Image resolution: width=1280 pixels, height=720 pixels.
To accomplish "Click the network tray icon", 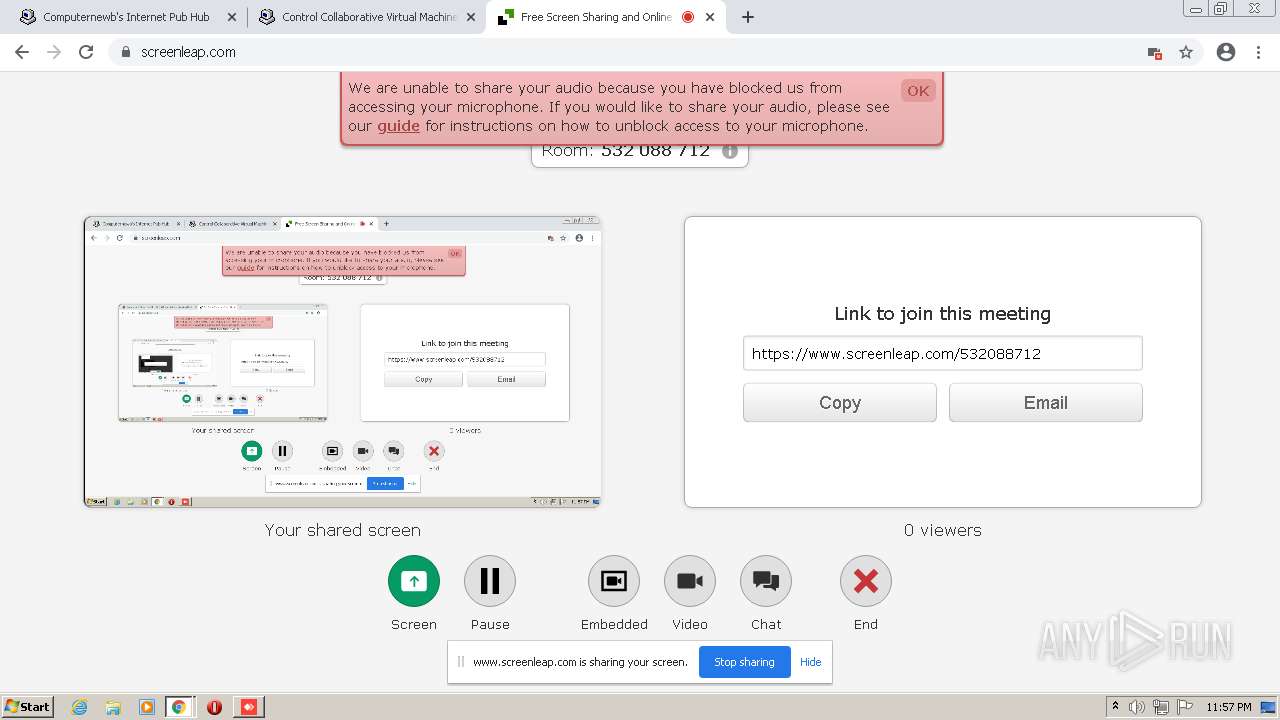I will point(1161,707).
